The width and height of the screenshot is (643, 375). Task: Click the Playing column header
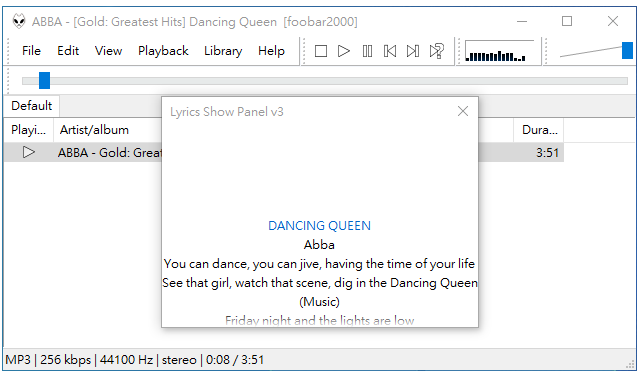click(28, 130)
